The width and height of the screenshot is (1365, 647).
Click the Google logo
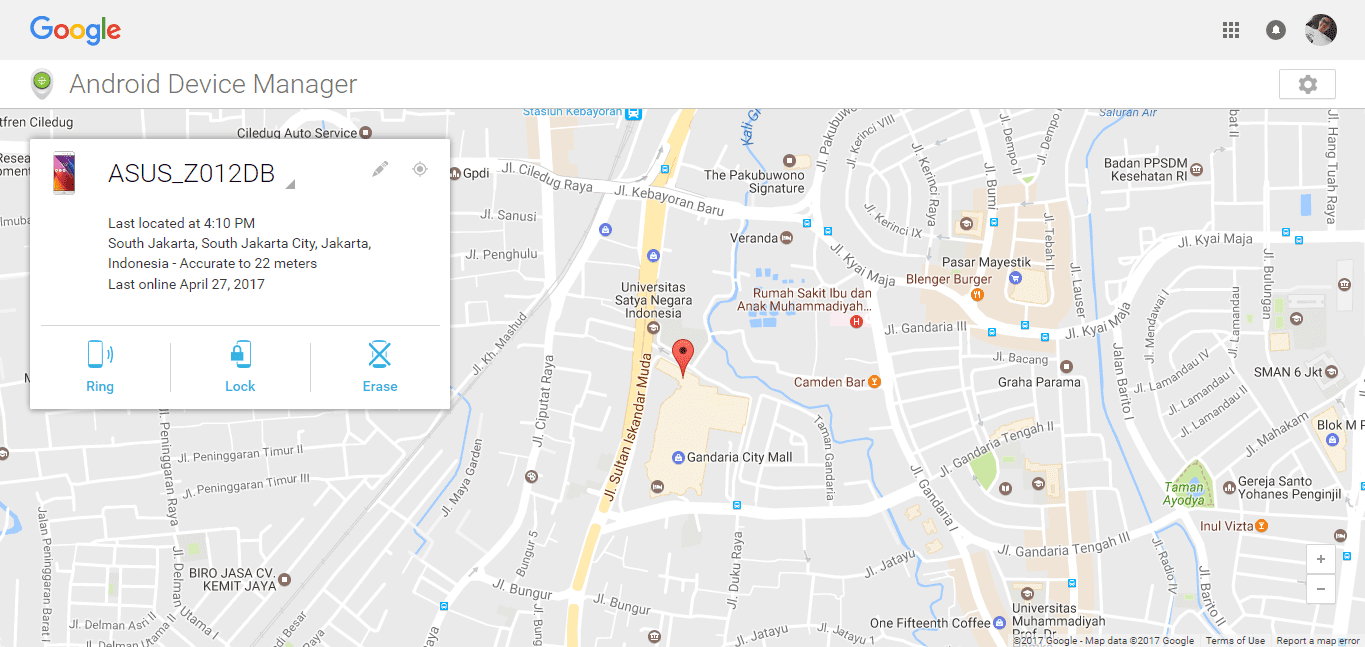[75, 30]
